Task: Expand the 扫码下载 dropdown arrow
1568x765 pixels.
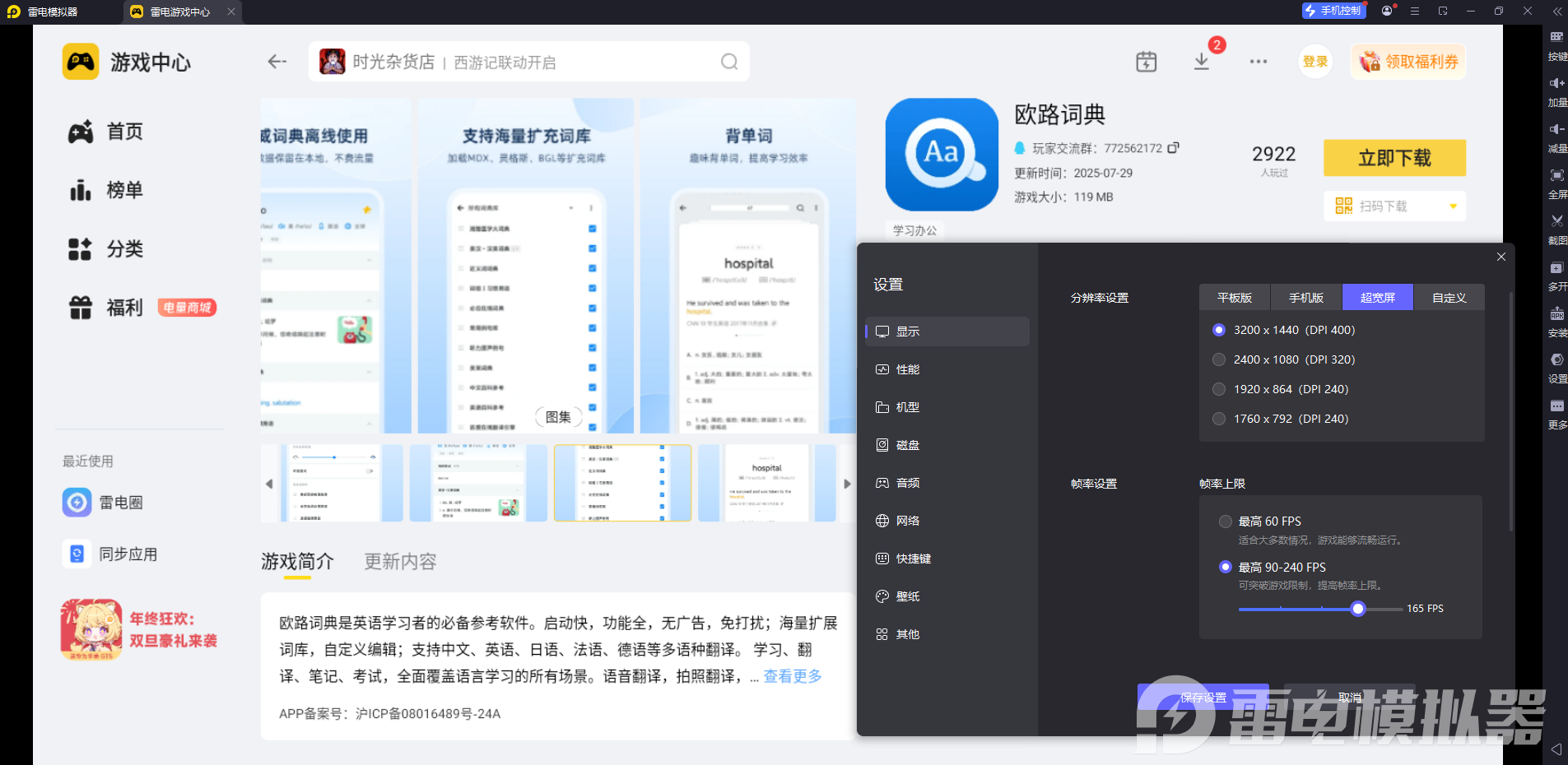Action: [x=1453, y=206]
